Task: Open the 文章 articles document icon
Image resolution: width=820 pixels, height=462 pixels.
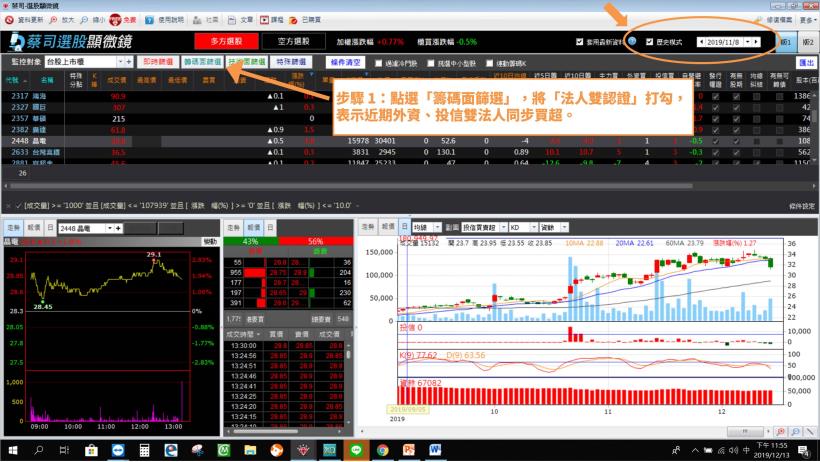Action: 232,20
